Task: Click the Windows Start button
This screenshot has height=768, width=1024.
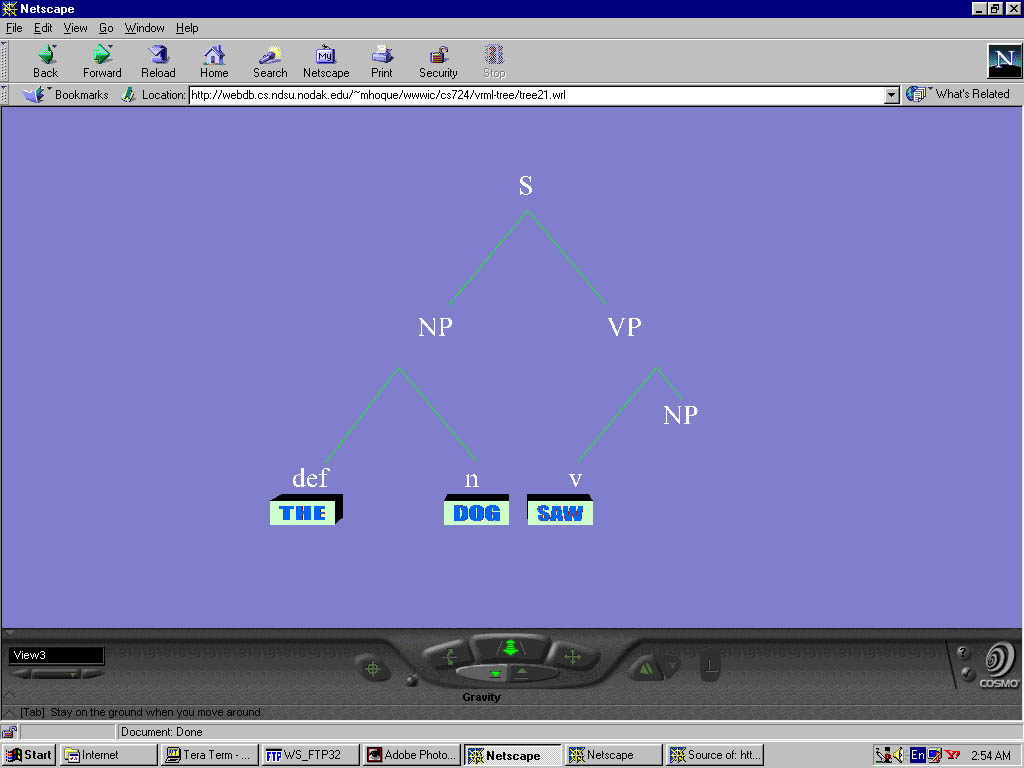Action: 29,755
